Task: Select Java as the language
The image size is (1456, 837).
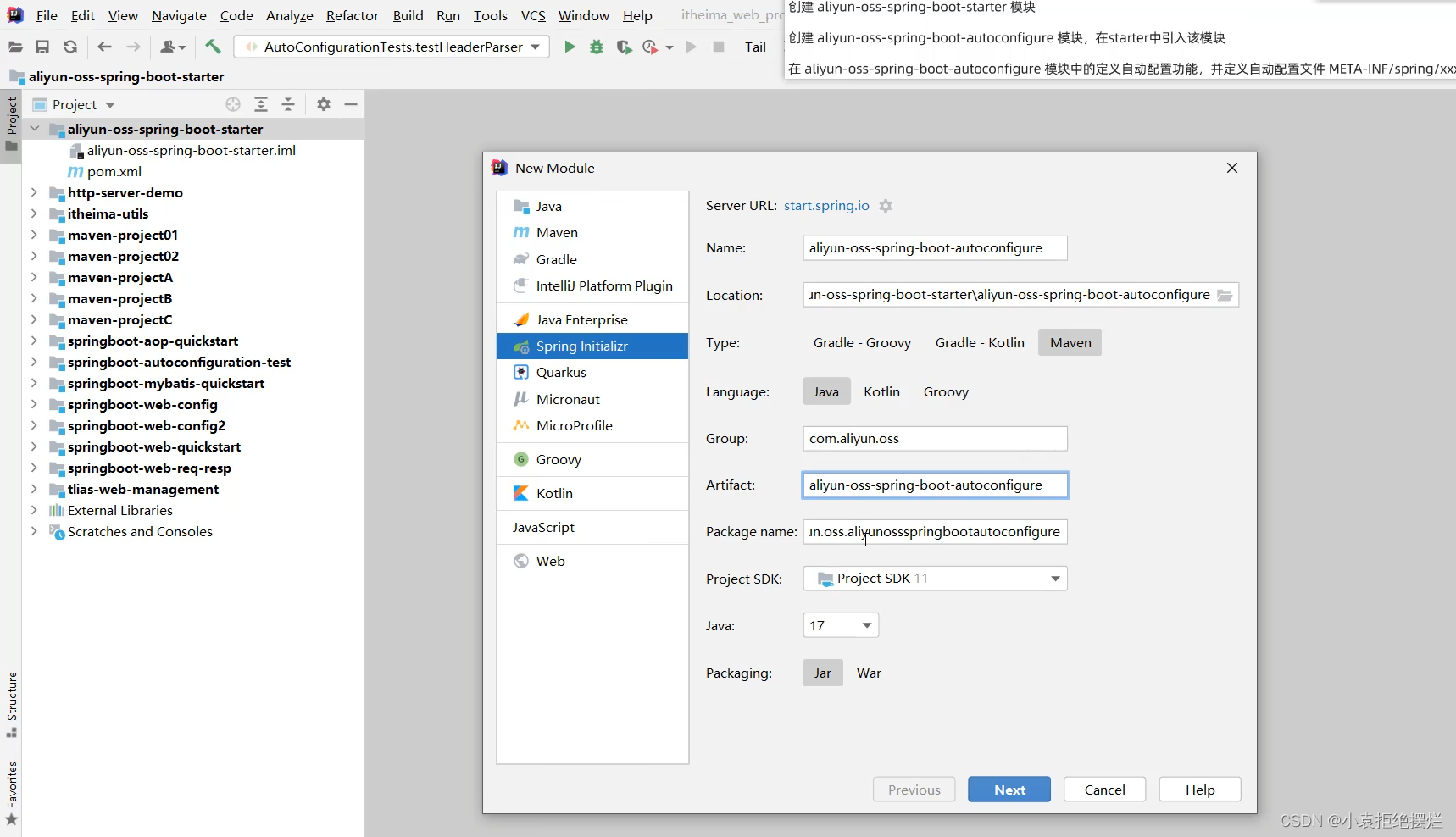Action: (826, 391)
